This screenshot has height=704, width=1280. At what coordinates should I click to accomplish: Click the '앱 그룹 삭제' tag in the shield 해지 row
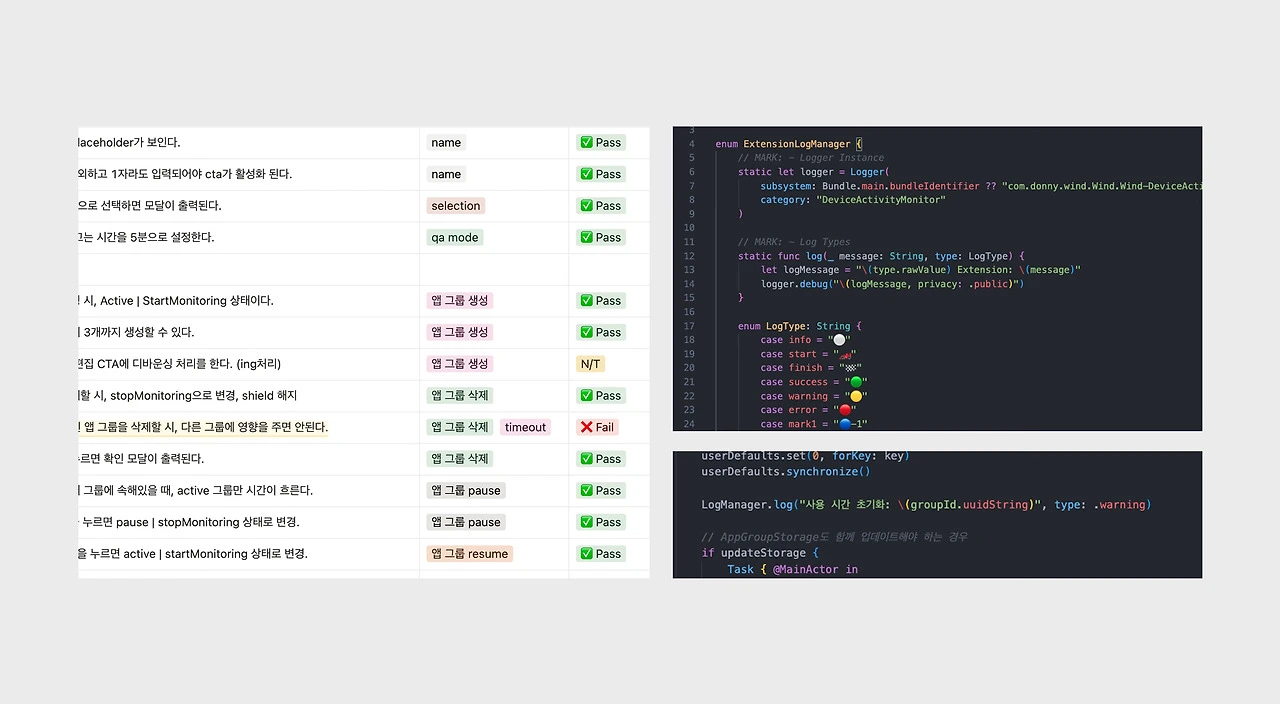(x=460, y=395)
